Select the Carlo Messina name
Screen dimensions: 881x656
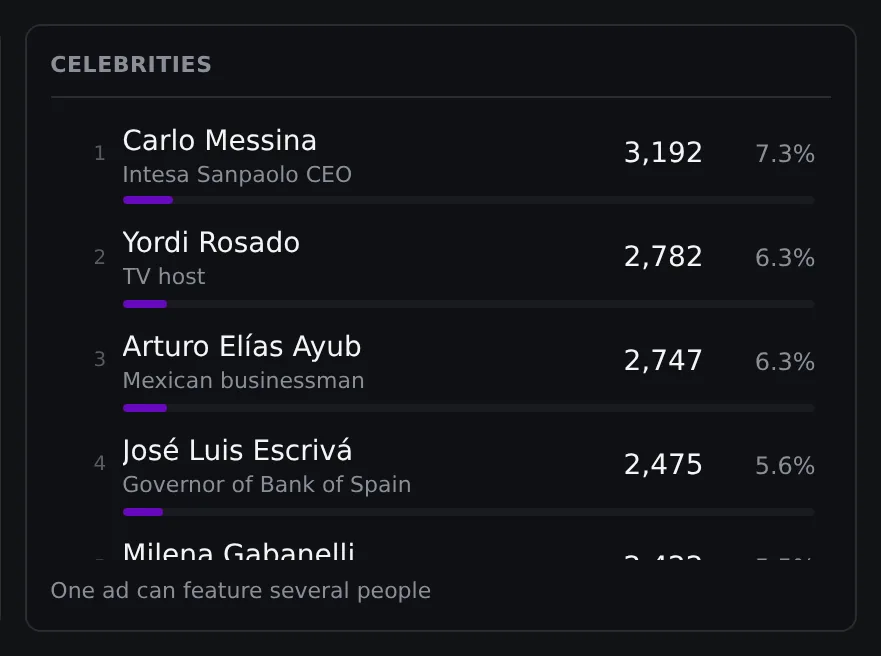220,140
